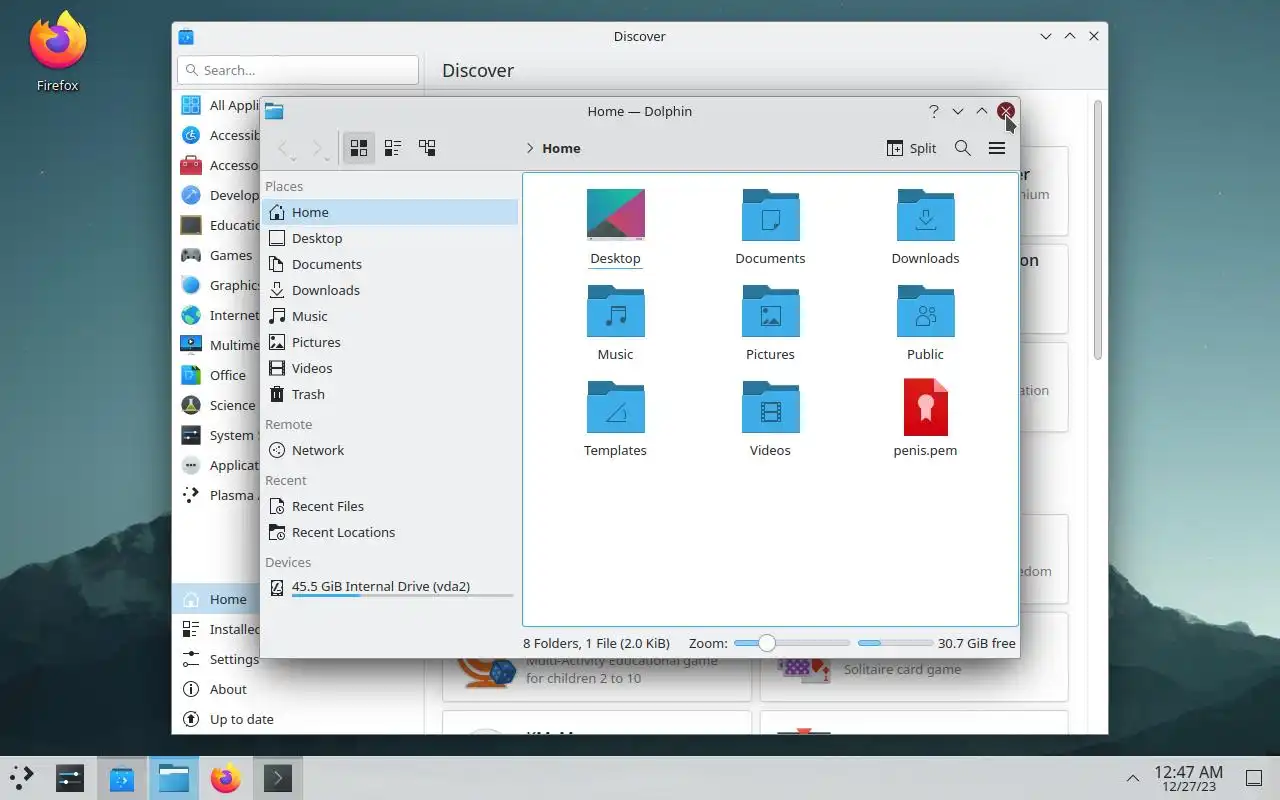This screenshot has height=800, width=1280.
Task: Open the KDE application launcher
Action: tap(22, 778)
